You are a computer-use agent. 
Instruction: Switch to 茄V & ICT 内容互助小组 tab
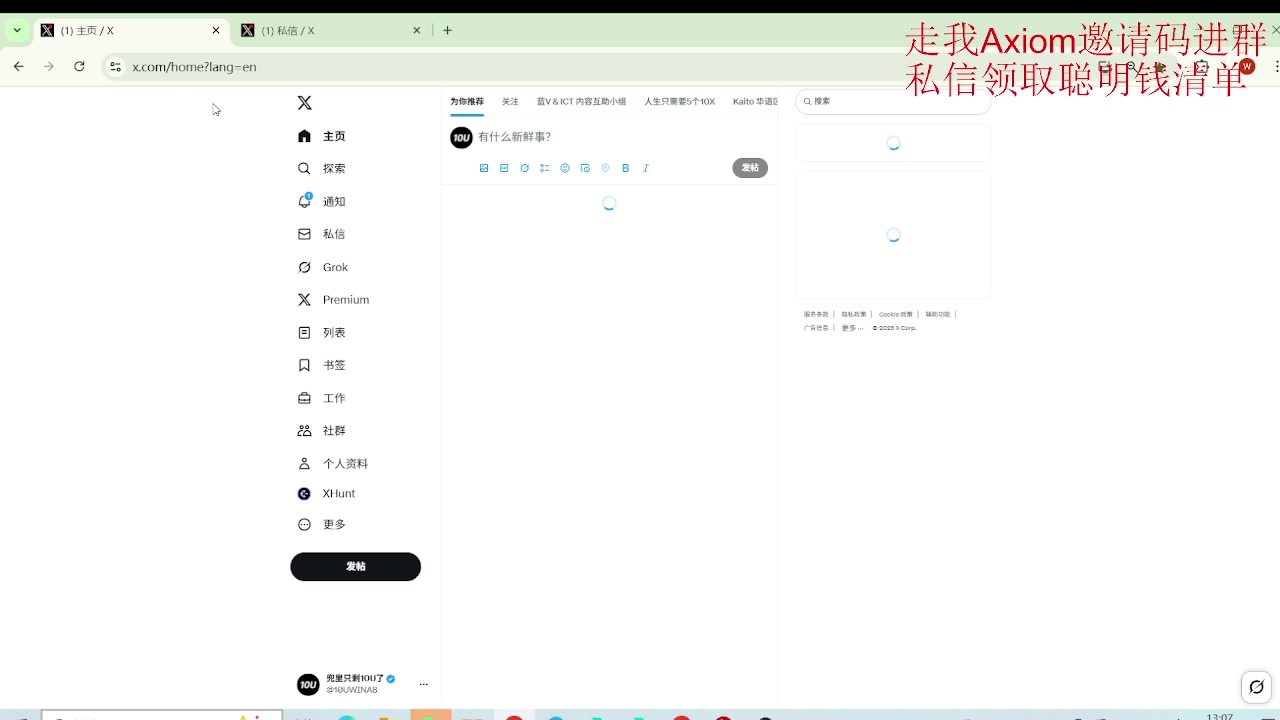(x=581, y=102)
